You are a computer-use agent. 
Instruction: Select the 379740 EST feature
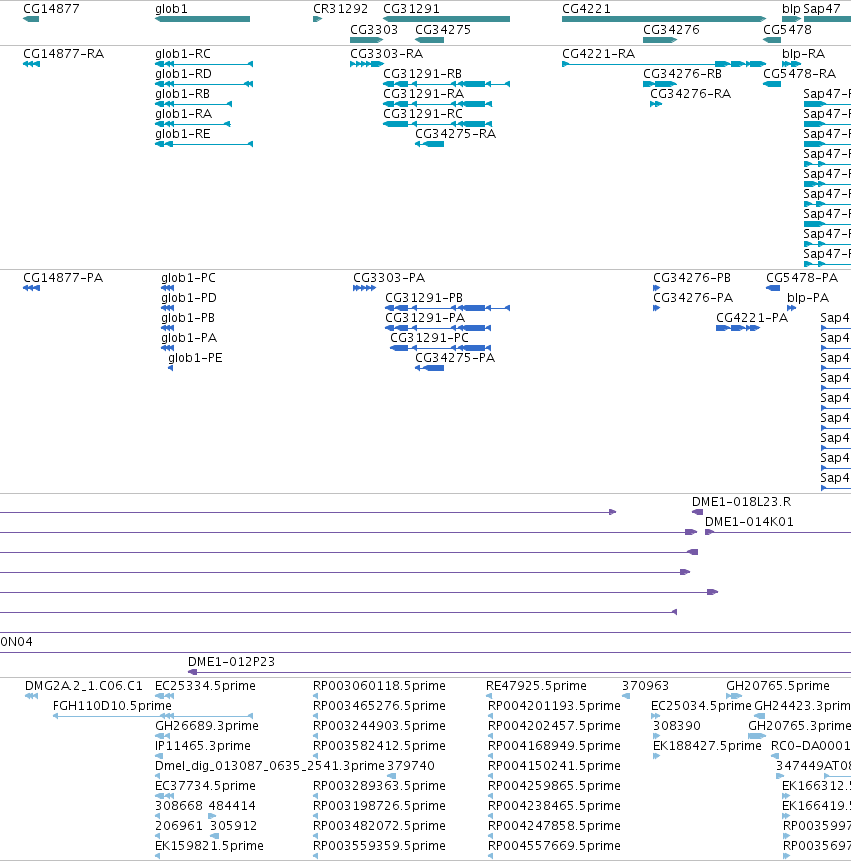tap(391, 776)
